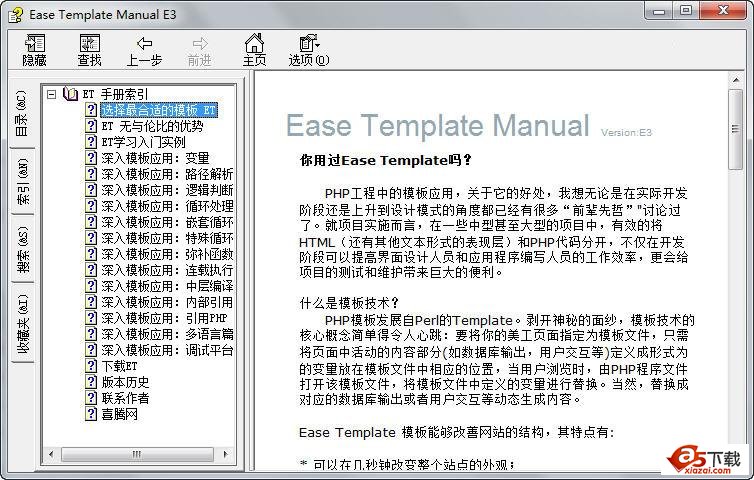
Task: Open the 查找 (Find) toolbar icon
Action: click(x=90, y=43)
